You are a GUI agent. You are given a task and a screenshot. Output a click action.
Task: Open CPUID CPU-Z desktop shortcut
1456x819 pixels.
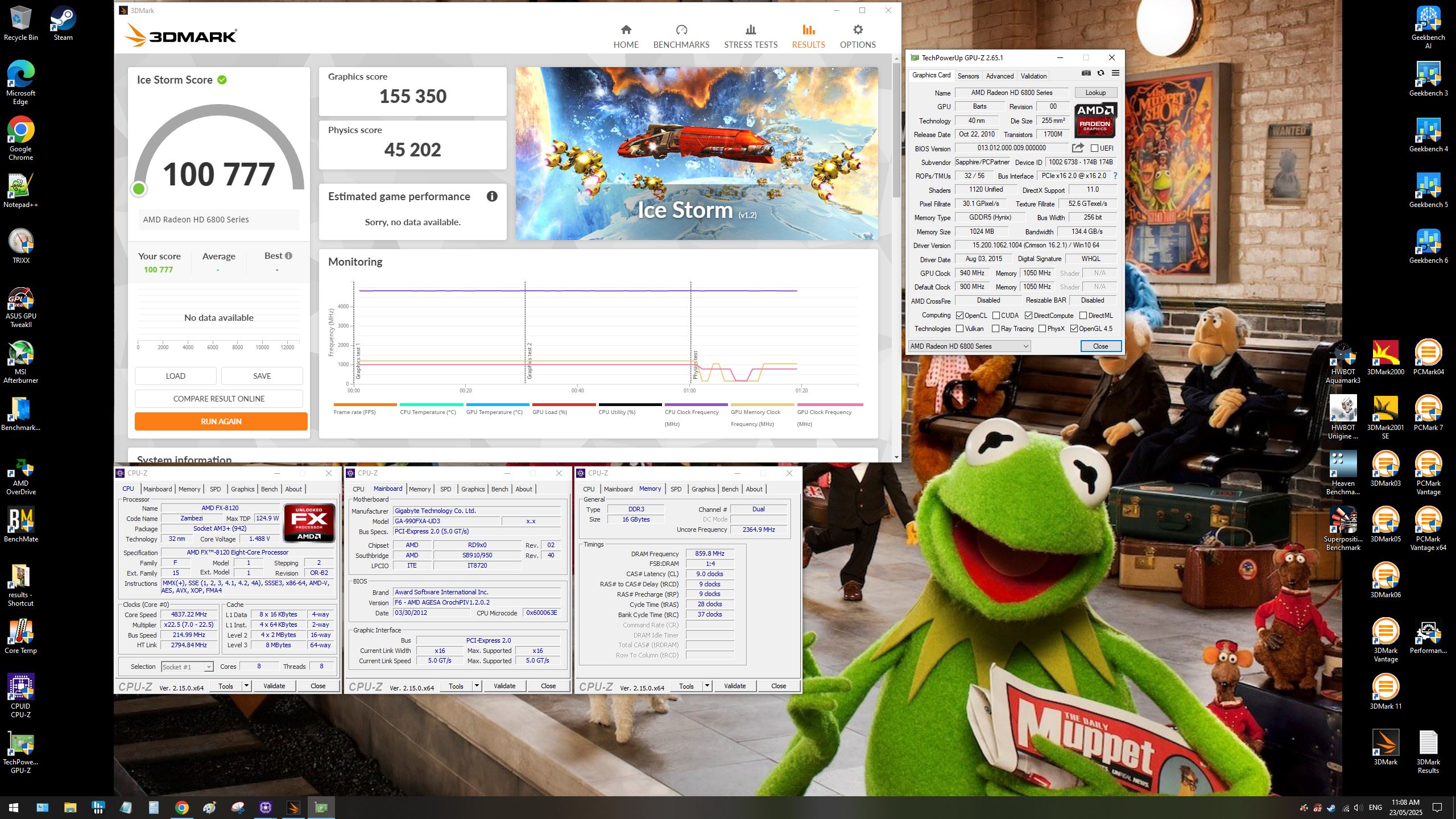(20, 696)
